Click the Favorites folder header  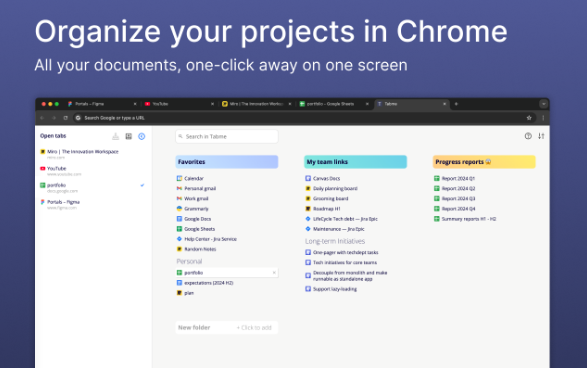coord(227,162)
